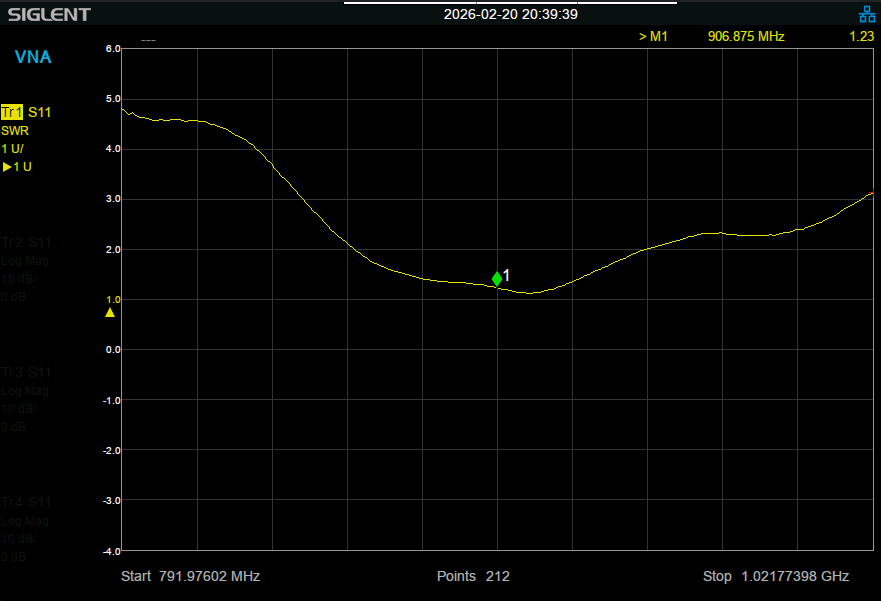
Task: Open the Log Mag format under Tr3
Action: coord(25,391)
